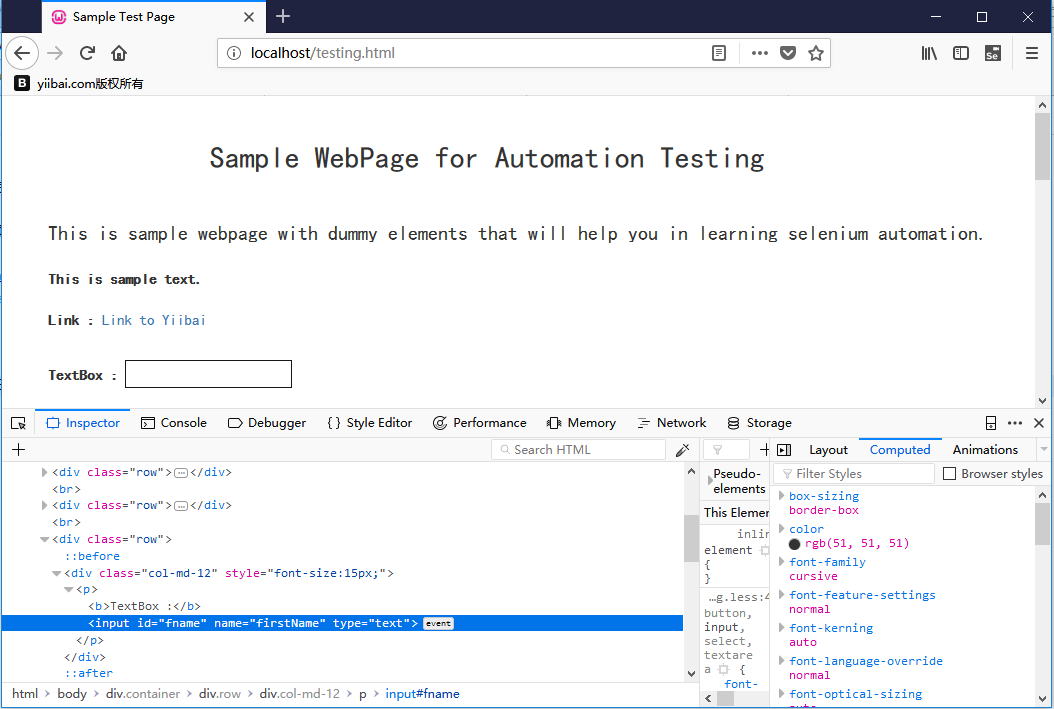Switch to the Console tab
Screen dimensions: 1054x709
point(173,423)
